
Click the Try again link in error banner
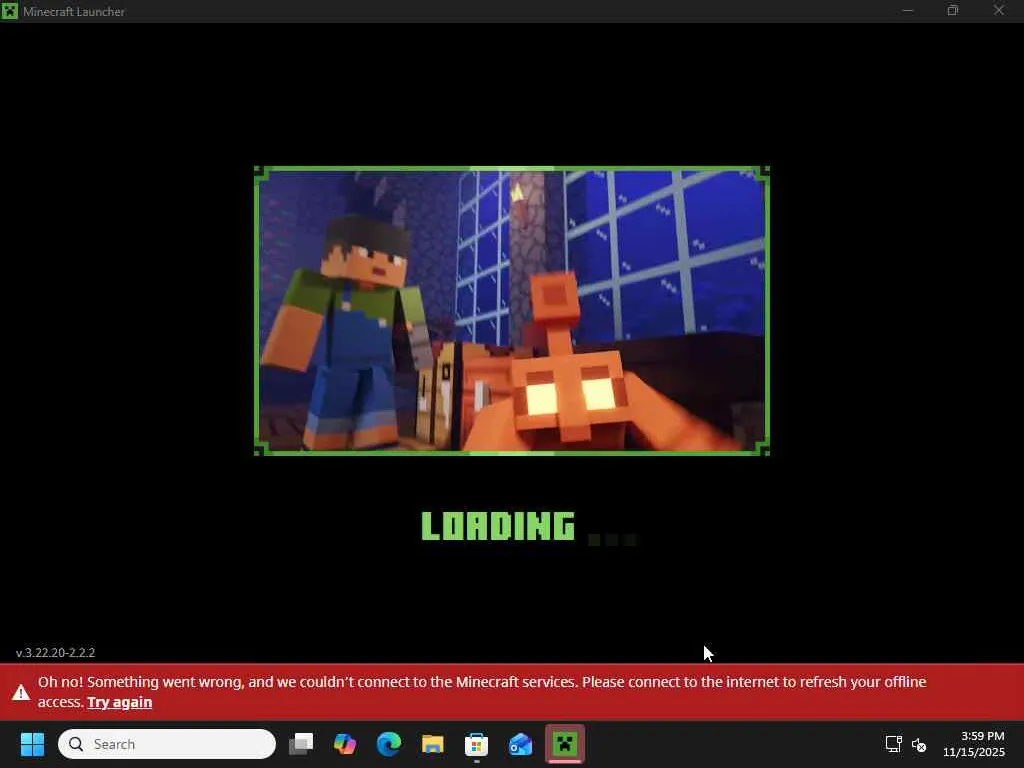(120, 702)
